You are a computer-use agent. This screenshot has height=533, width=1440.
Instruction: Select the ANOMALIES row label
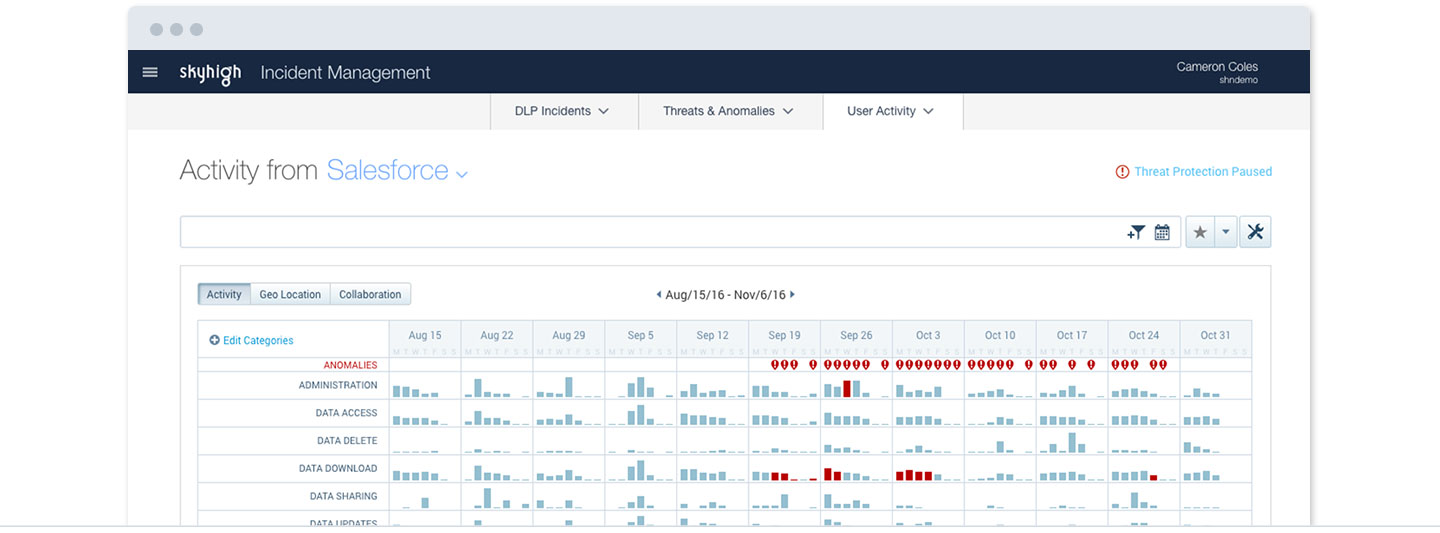pyautogui.click(x=350, y=365)
